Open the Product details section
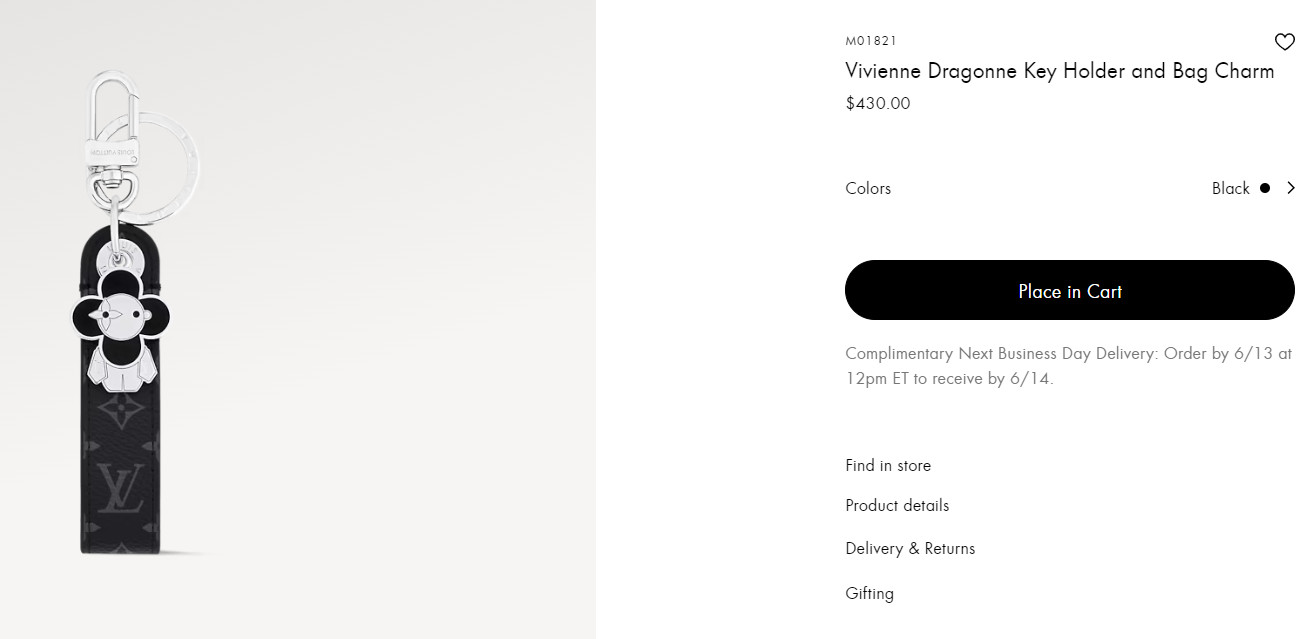 [x=896, y=505]
